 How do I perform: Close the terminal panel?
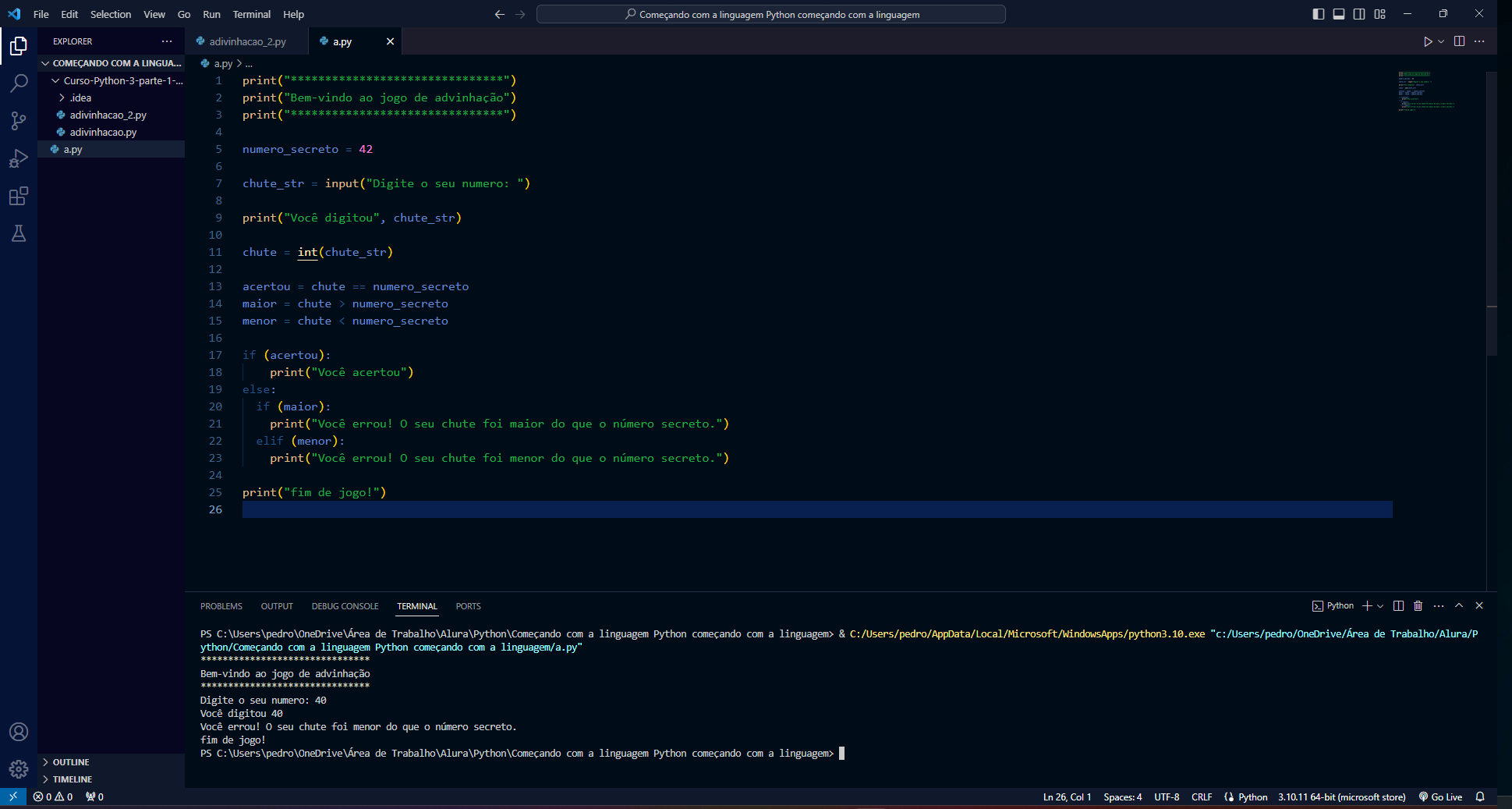coord(1479,605)
